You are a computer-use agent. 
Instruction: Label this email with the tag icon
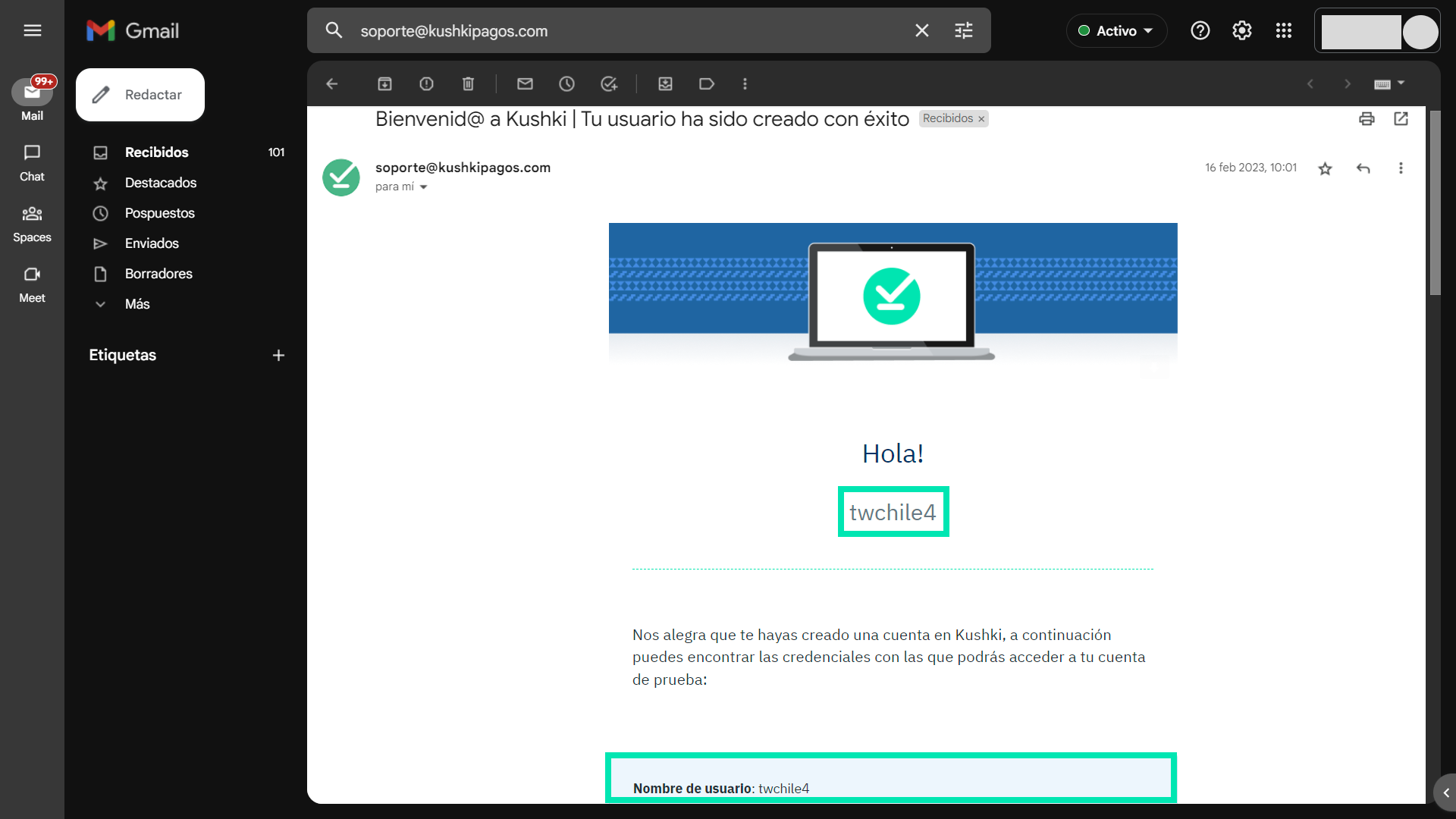coord(707,84)
